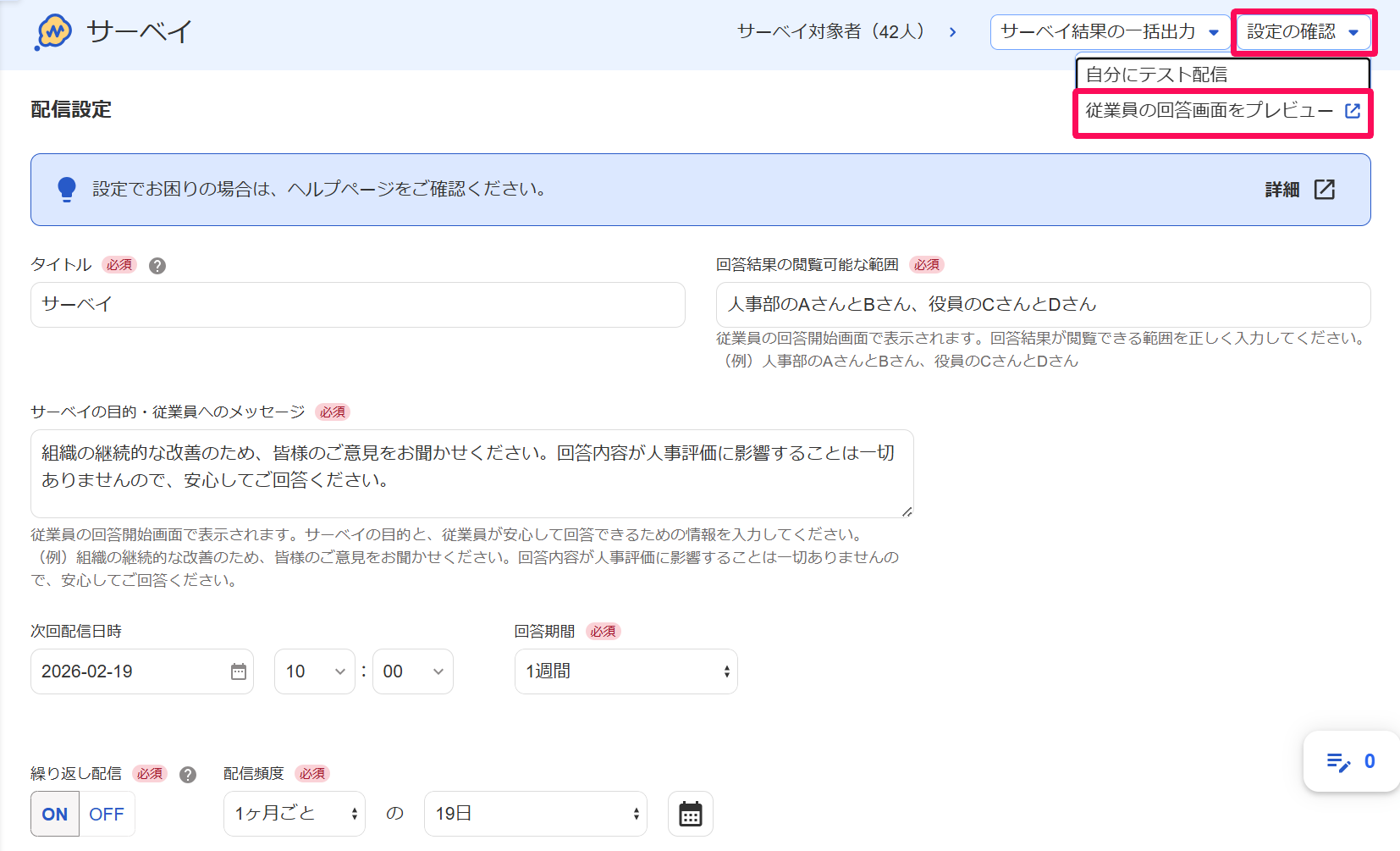Open the day dropdown showing 19日
The height and width of the screenshot is (851, 1400).
click(x=536, y=814)
